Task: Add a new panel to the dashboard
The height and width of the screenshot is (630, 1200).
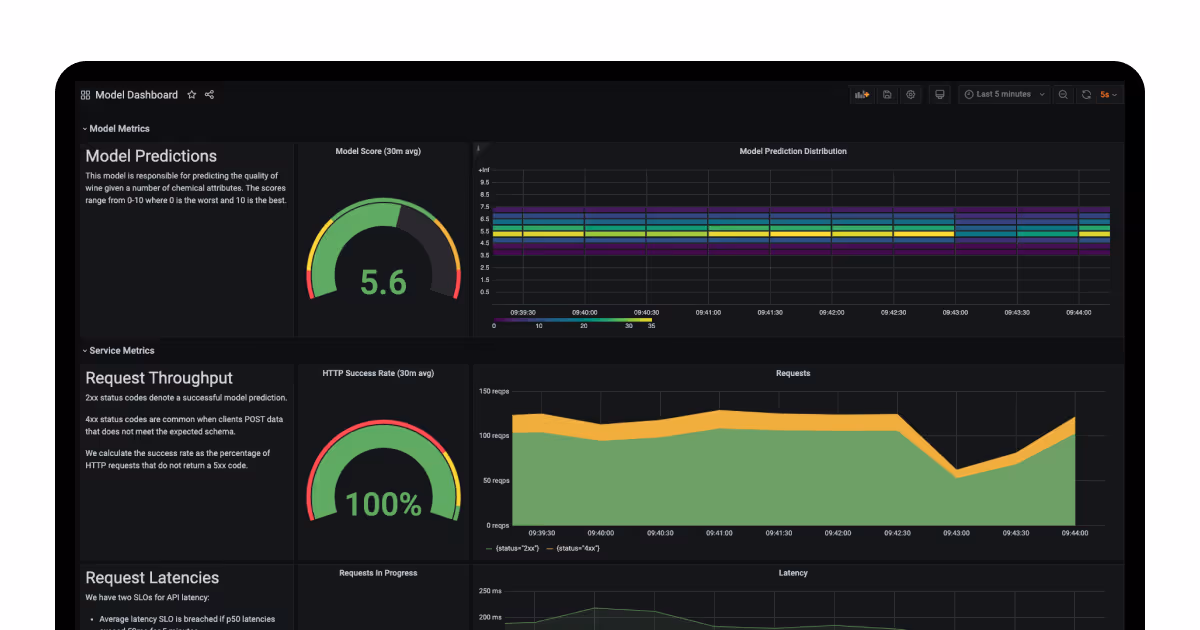Action: point(862,94)
